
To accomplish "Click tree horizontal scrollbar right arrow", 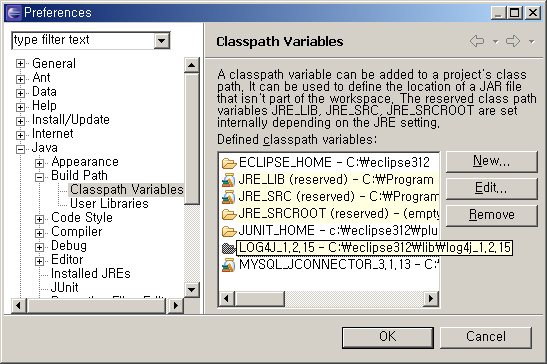I will click(175, 306).
